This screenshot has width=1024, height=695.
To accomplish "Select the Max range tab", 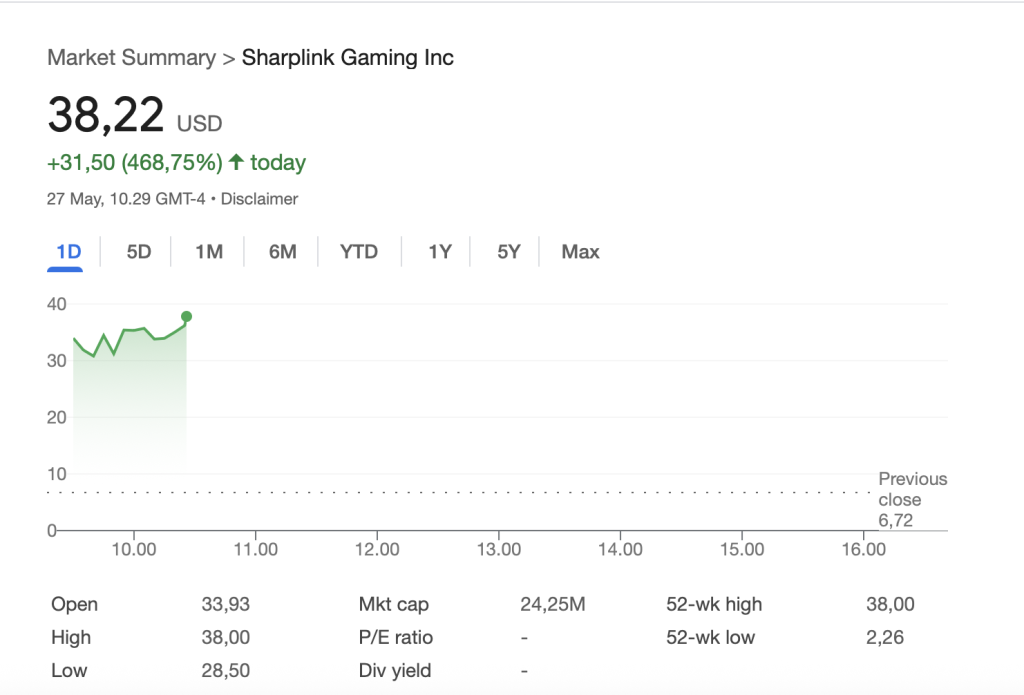I will pyautogui.click(x=580, y=252).
